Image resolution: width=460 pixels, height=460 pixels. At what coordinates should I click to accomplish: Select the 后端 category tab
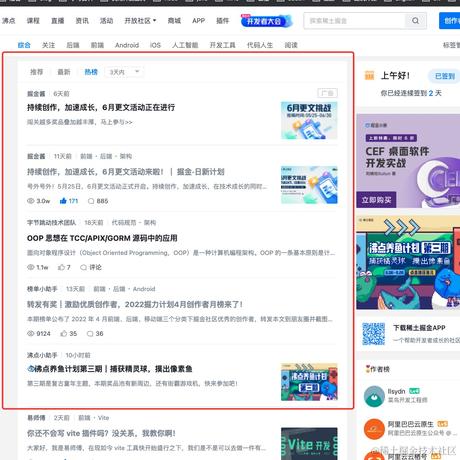(x=73, y=45)
